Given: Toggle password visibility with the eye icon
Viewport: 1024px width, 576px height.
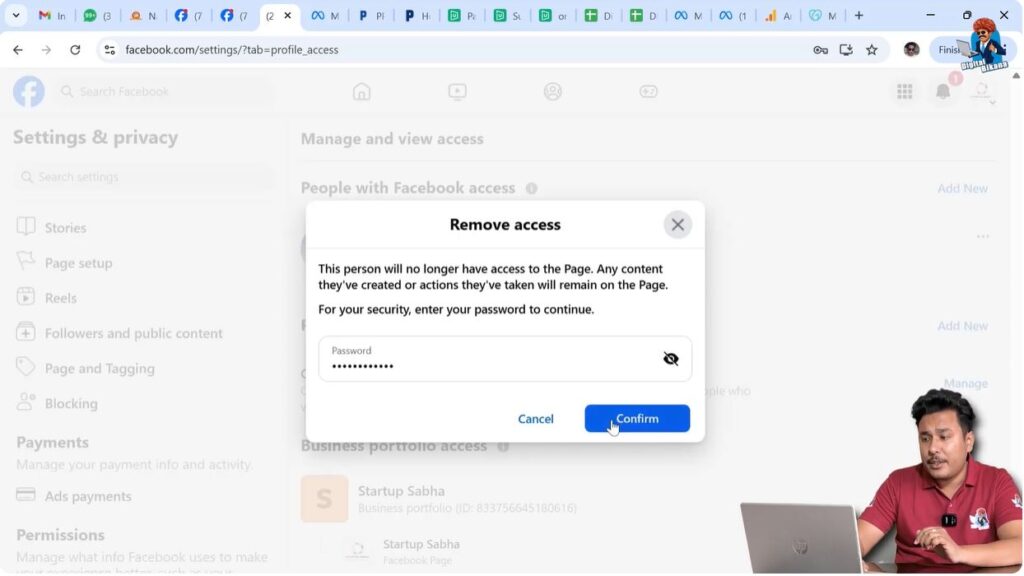Looking at the screenshot, I should coord(671,358).
